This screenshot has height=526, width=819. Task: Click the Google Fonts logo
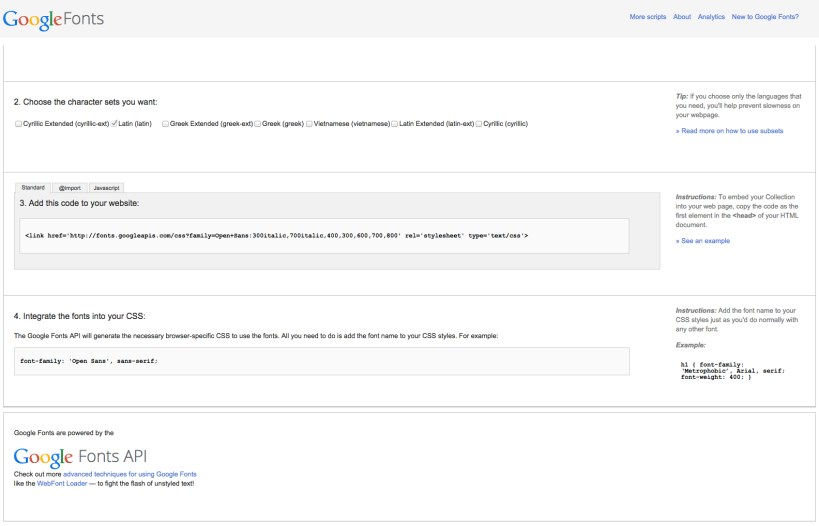[x=53, y=19]
